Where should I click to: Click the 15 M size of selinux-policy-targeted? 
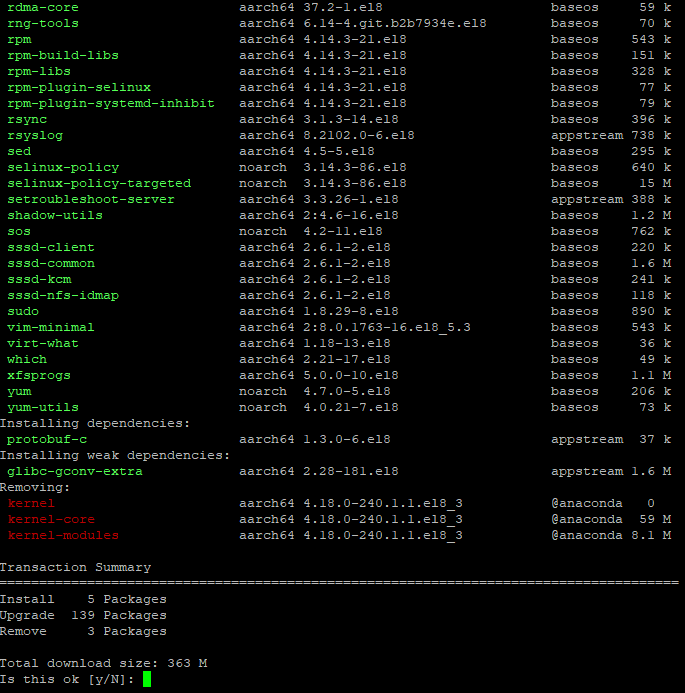tap(655, 183)
